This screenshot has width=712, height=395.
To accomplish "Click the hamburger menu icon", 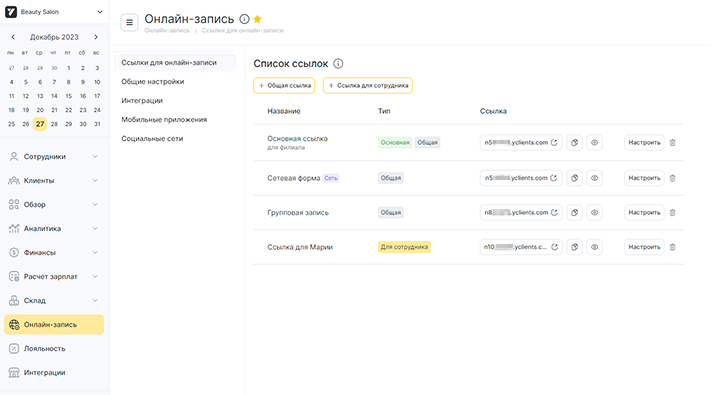I will coord(129,22).
